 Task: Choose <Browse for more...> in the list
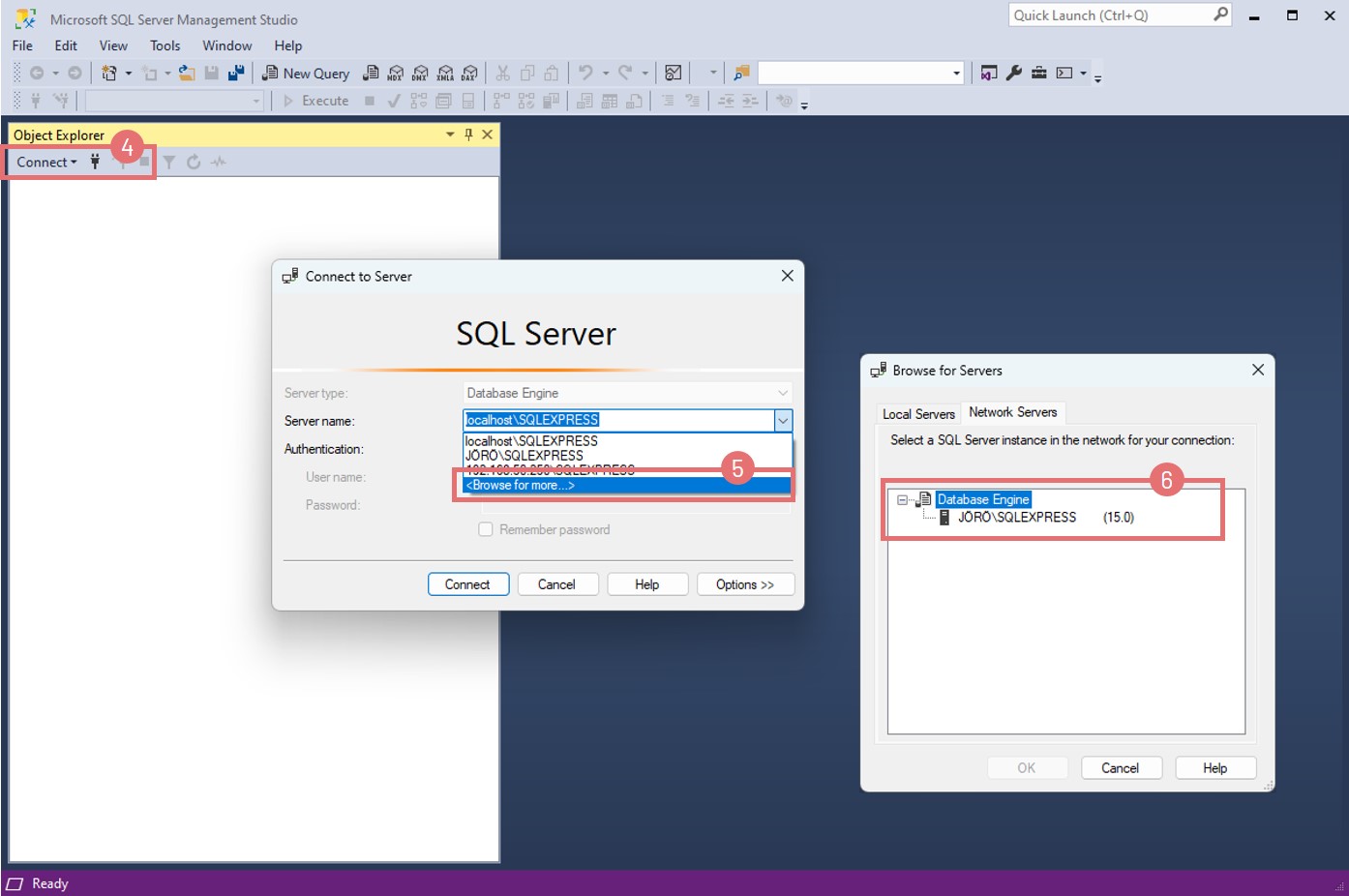(x=521, y=486)
